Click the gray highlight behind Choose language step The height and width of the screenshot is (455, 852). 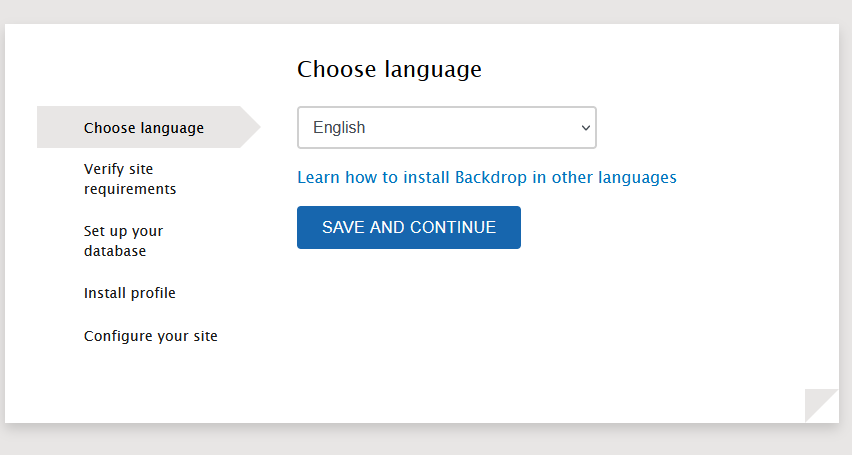click(x=60, y=127)
